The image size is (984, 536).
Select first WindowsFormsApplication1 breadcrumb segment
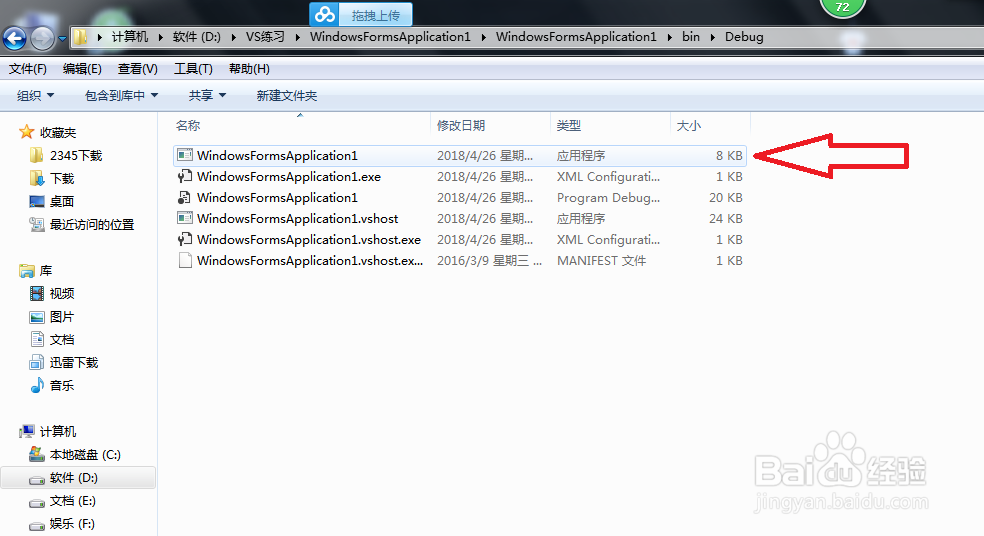(390, 37)
